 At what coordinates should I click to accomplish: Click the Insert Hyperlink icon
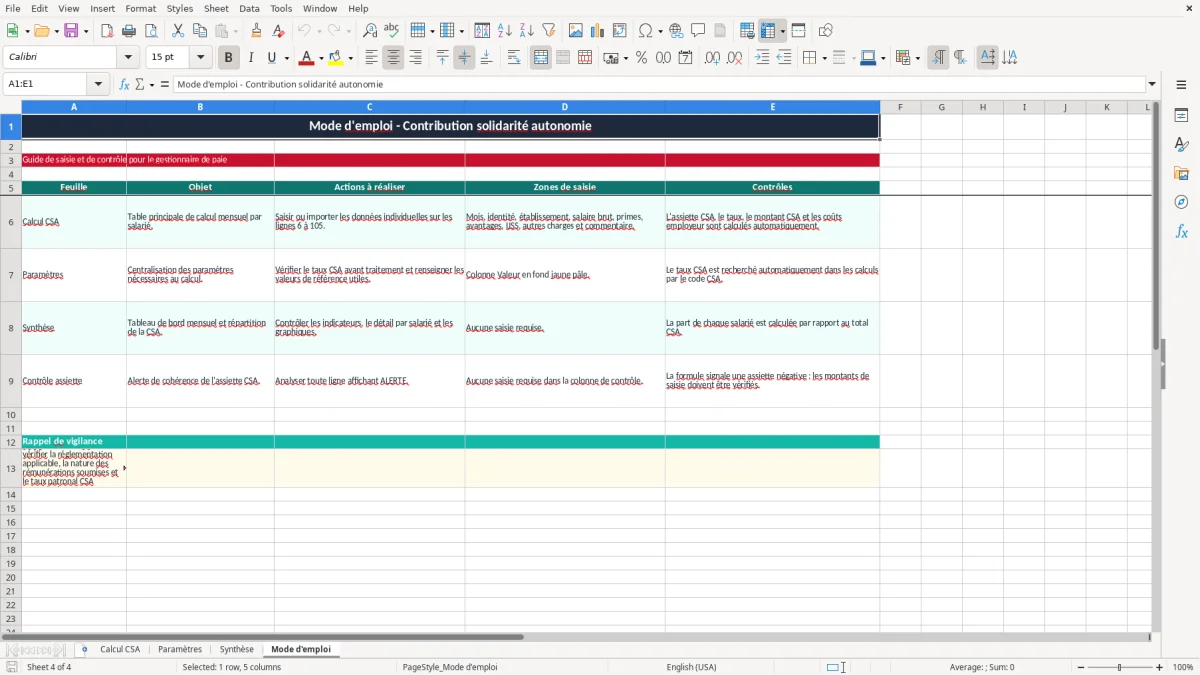(676, 31)
